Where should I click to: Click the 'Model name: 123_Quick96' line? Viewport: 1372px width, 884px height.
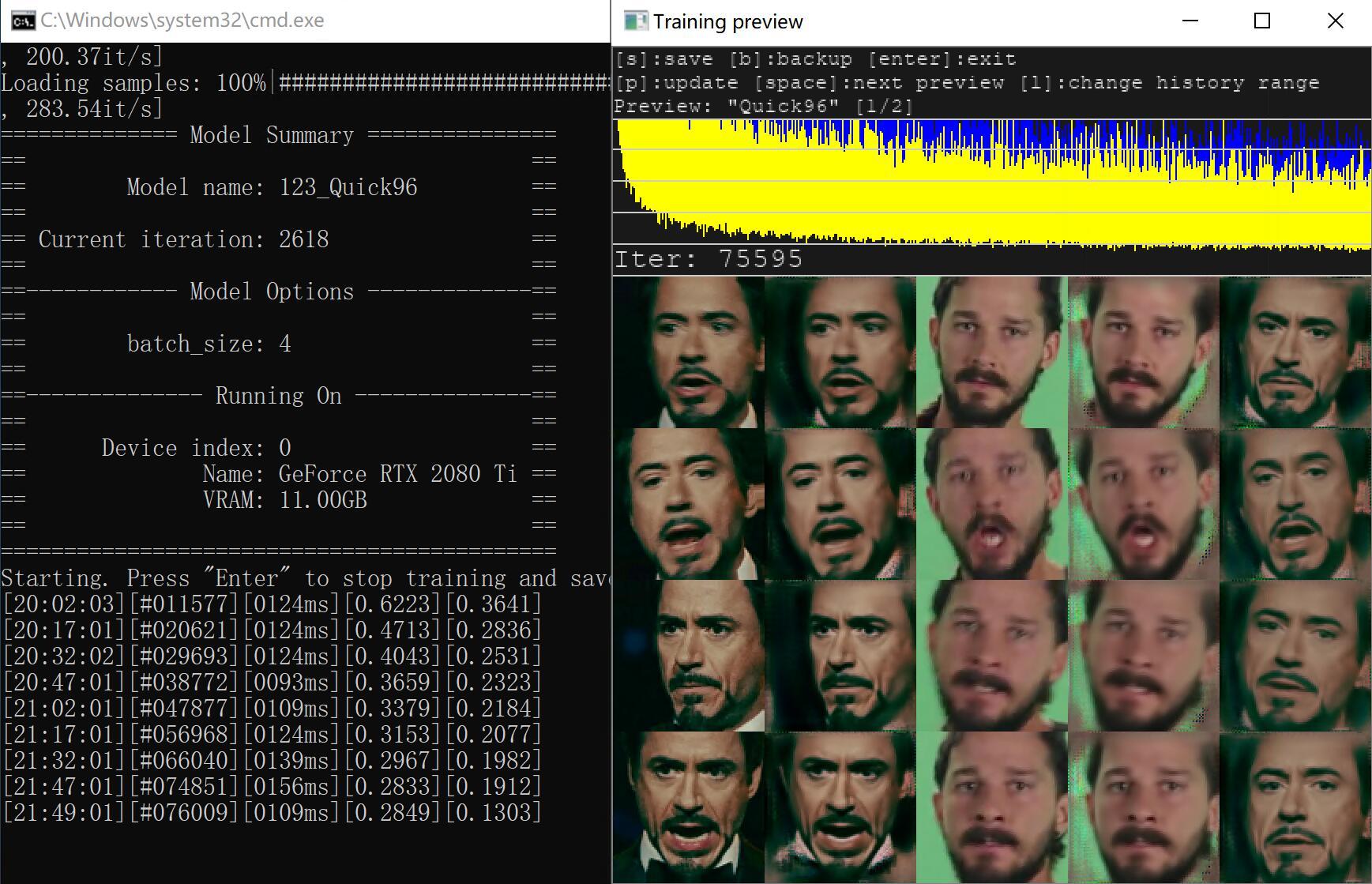coord(272,187)
